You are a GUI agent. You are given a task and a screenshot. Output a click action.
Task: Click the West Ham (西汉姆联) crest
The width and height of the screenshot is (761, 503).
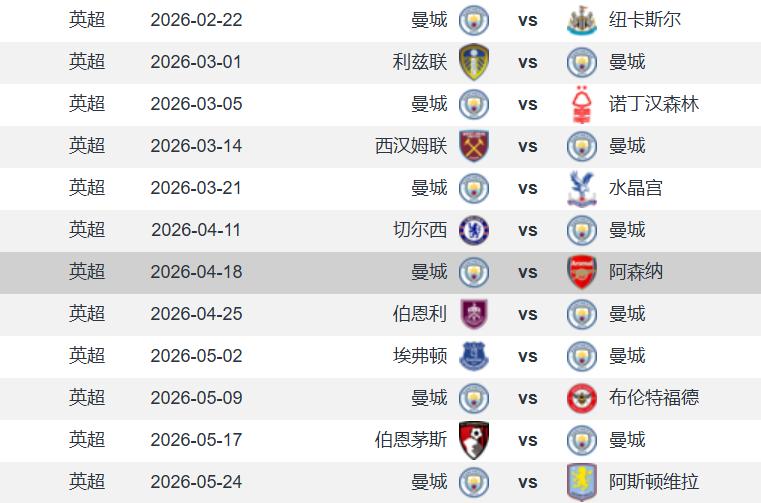473,146
